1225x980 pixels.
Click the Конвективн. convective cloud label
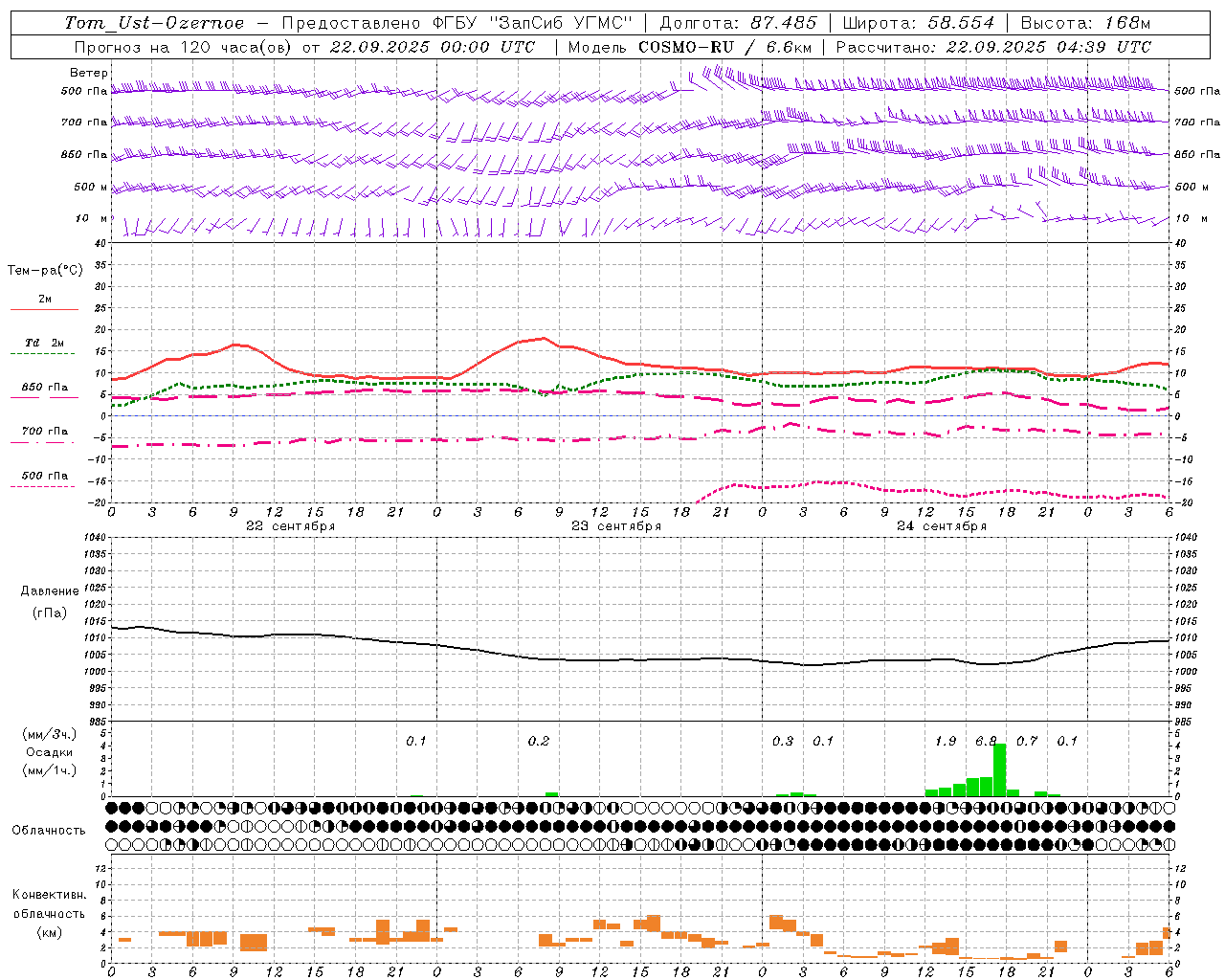coord(49,895)
